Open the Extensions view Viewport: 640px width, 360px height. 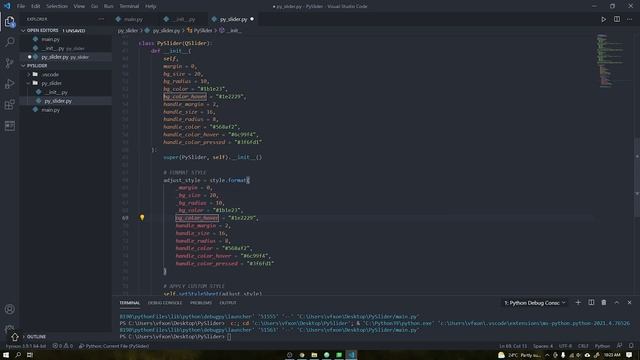(x=10, y=104)
